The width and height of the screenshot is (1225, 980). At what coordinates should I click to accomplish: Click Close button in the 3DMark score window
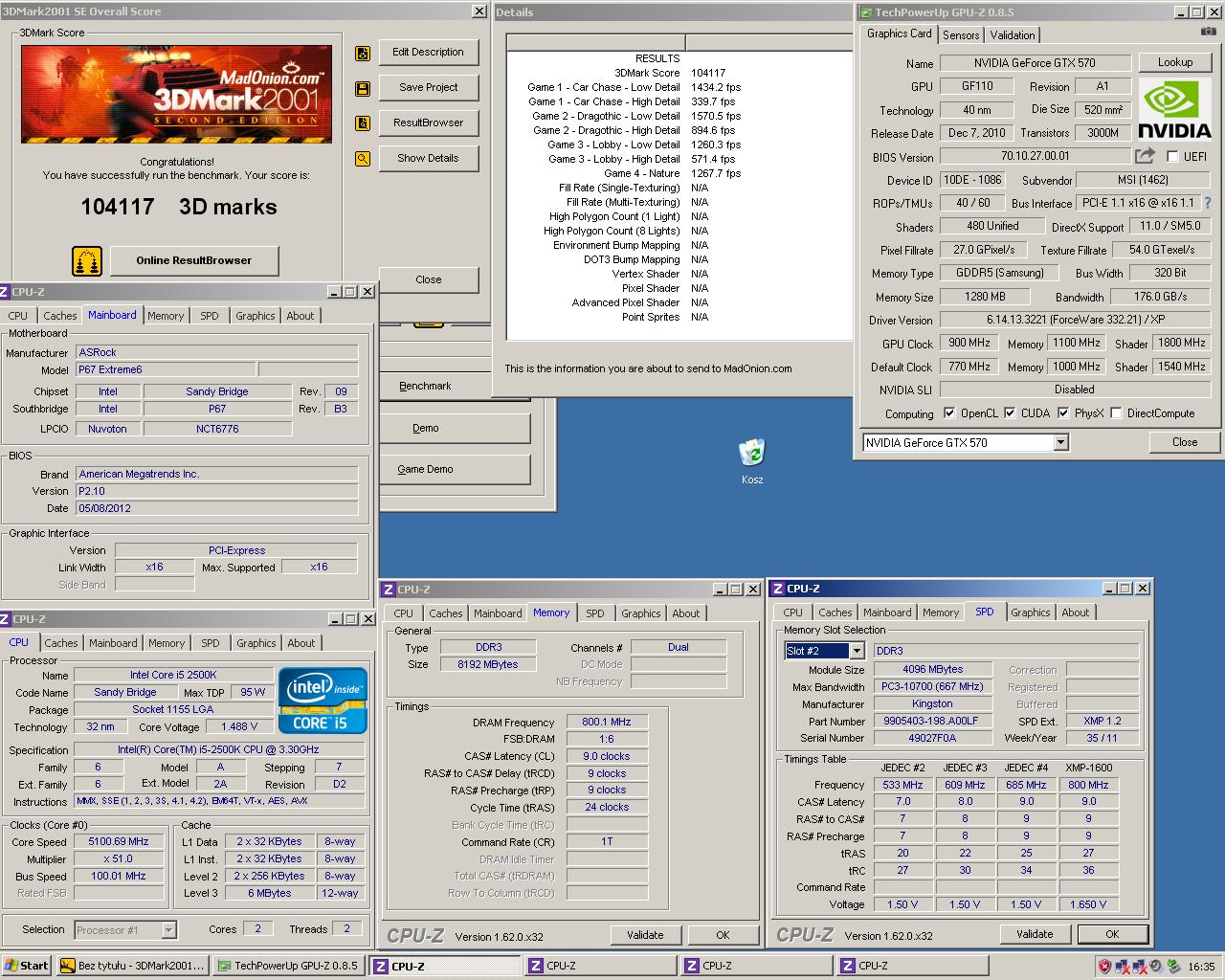tap(428, 279)
